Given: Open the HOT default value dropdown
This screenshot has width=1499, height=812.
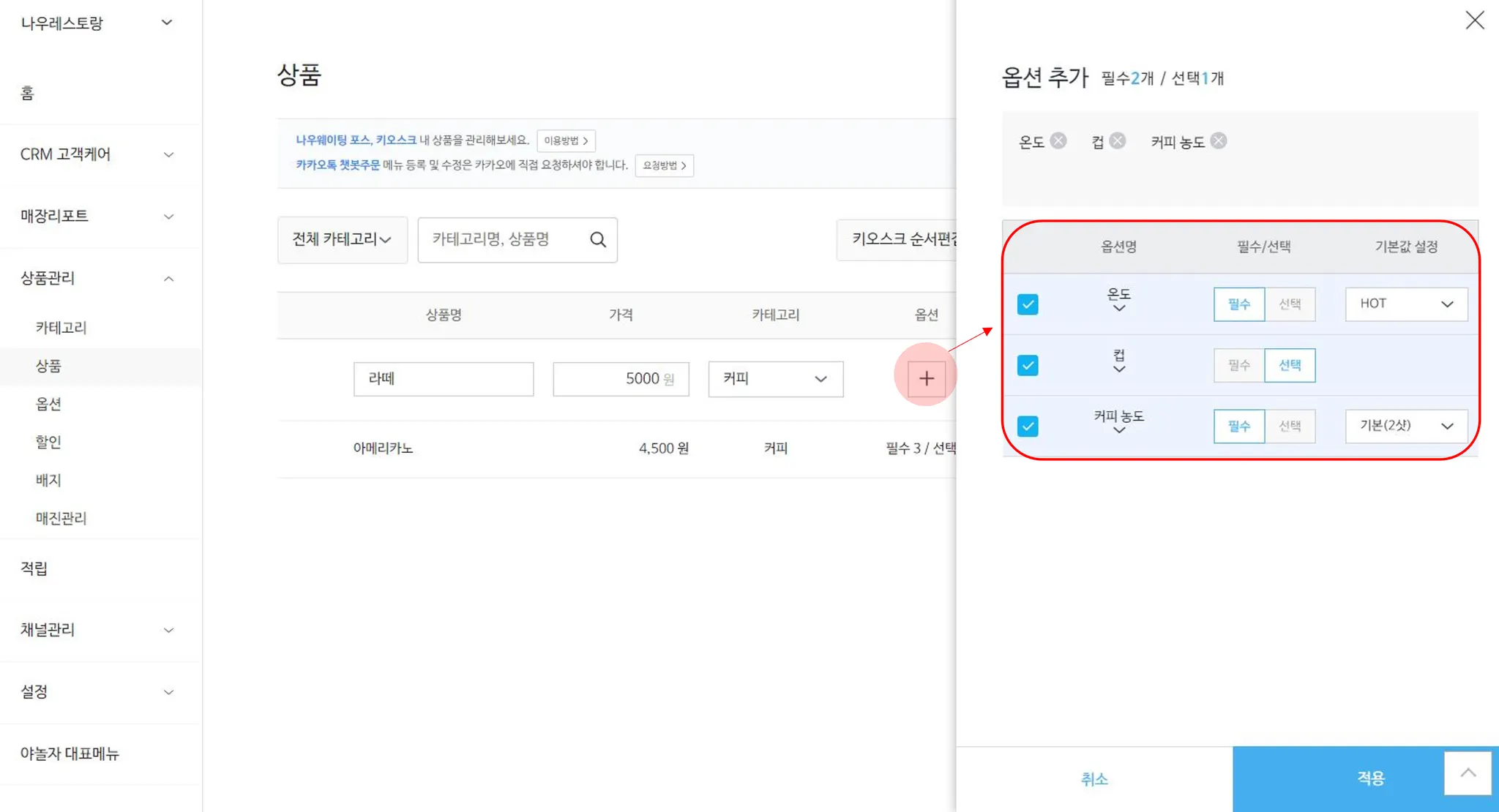Looking at the screenshot, I should pyautogui.click(x=1405, y=304).
